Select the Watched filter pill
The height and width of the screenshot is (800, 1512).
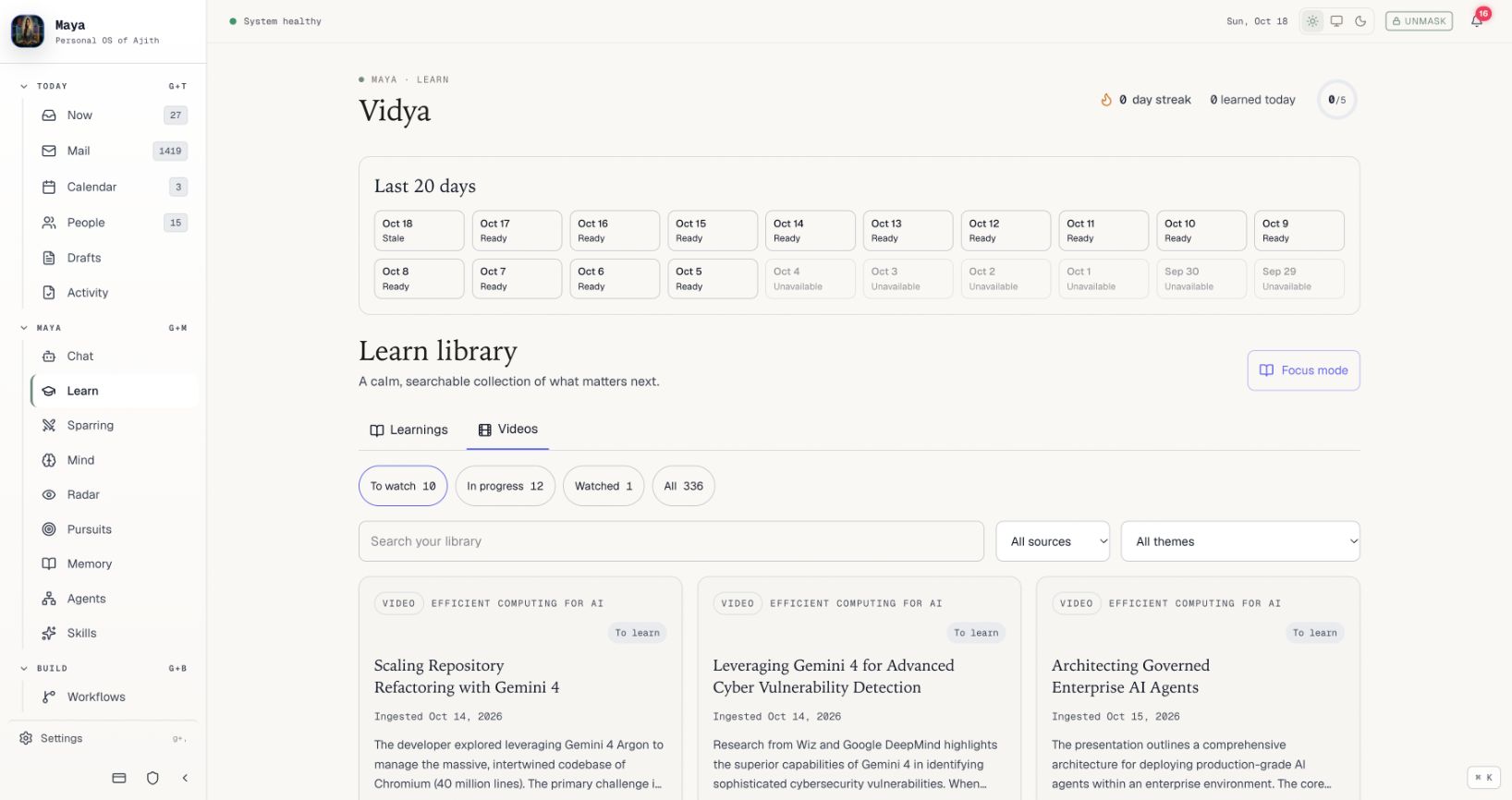pyautogui.click(x=604, y=486)
